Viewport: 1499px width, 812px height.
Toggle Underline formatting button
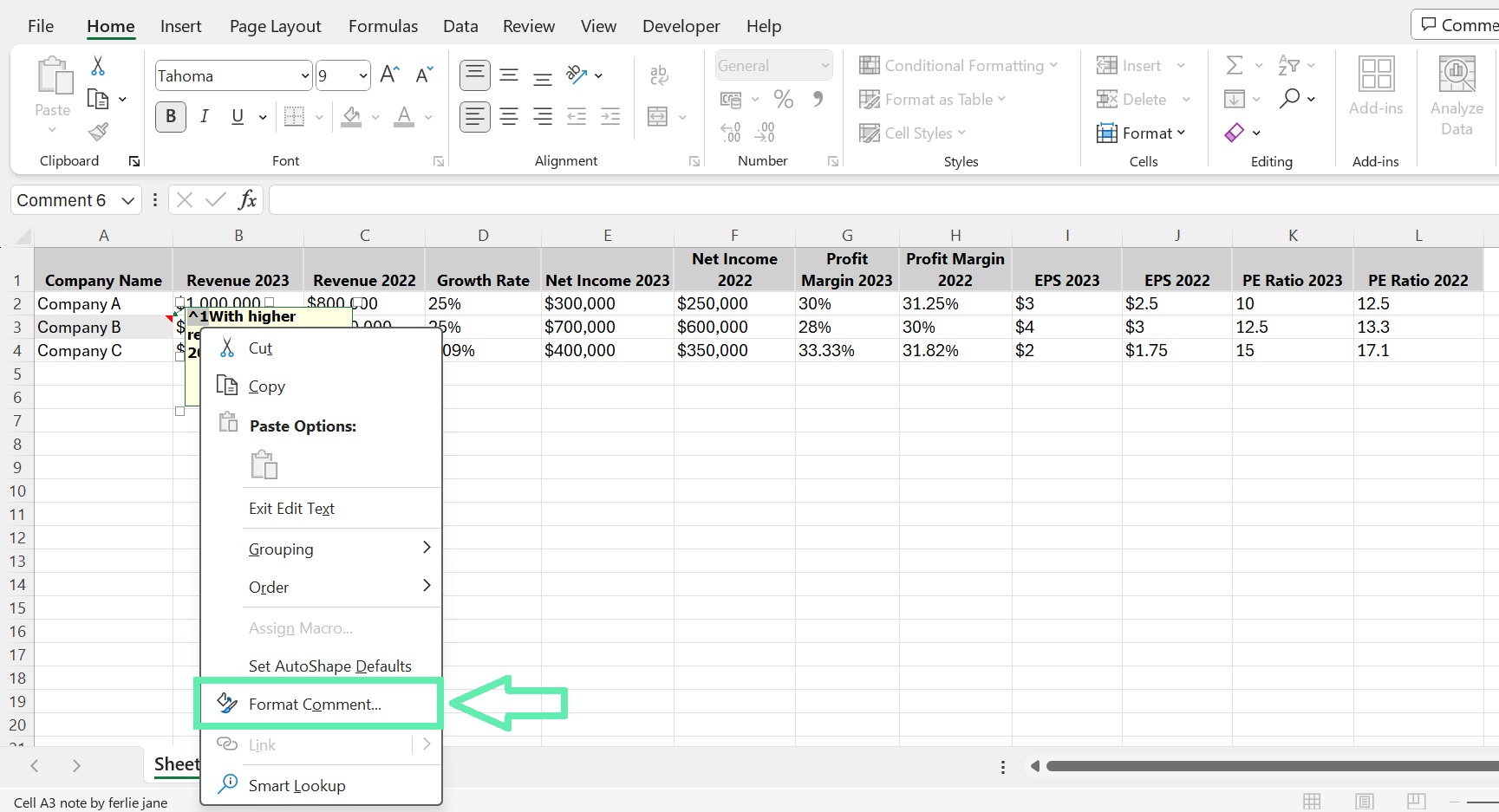[x=238, y=116]
